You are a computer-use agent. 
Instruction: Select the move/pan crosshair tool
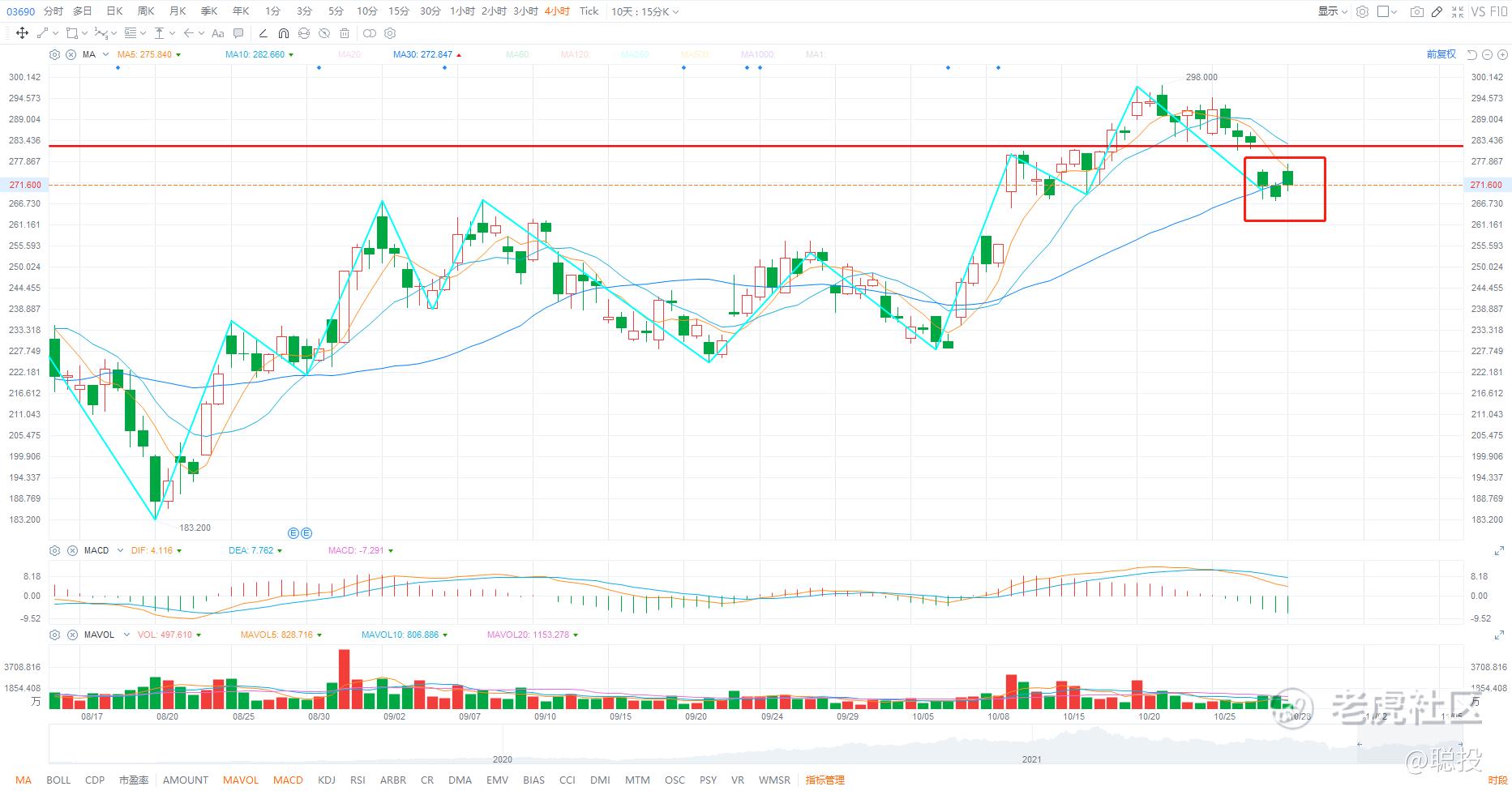[22, 33]
